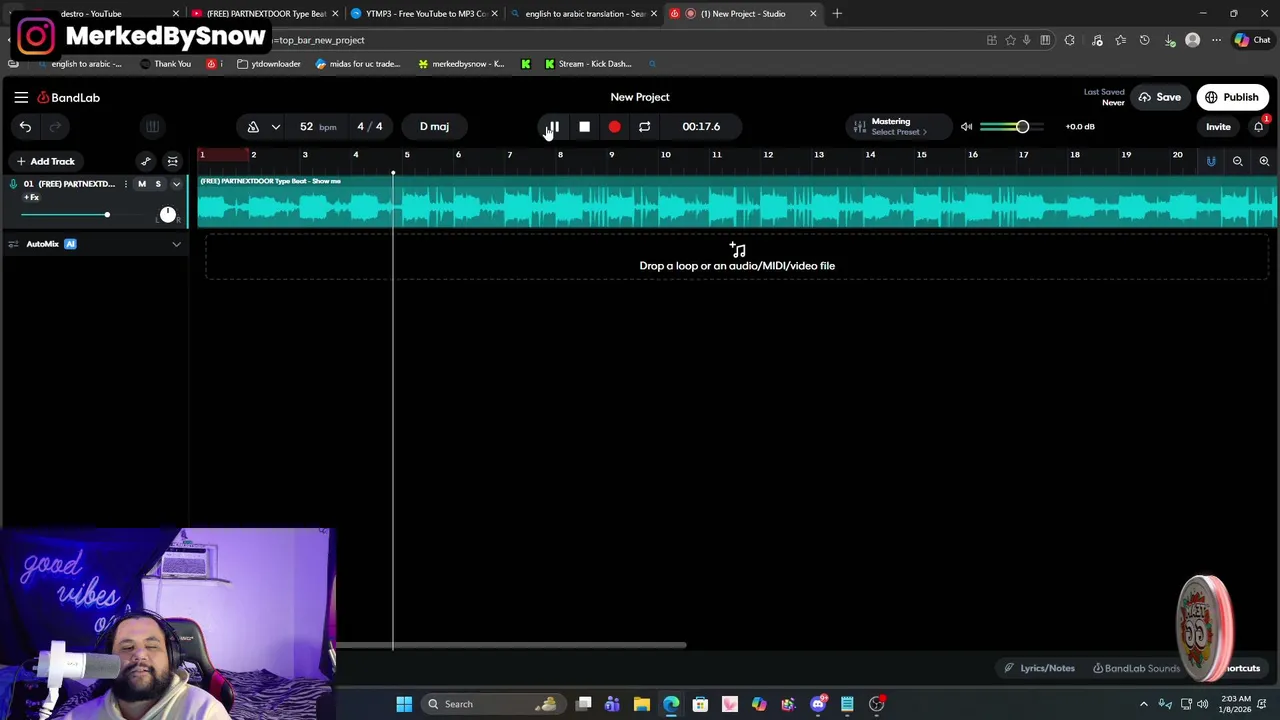Open a new browser tab
This screenshot has height=720, width=1280.
[837, 14]
